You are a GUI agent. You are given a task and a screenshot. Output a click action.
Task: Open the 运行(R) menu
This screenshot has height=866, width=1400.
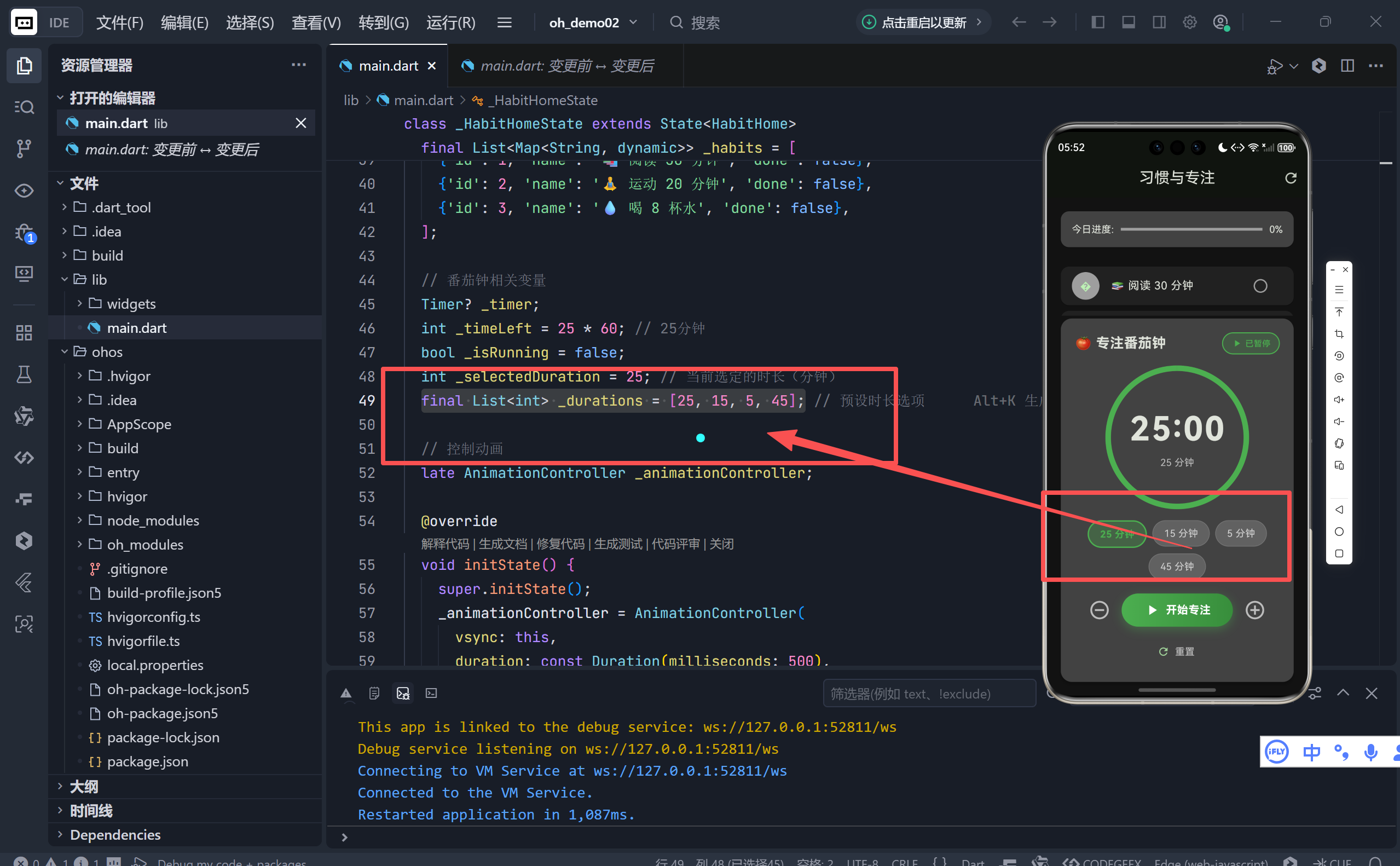[450, 22]
